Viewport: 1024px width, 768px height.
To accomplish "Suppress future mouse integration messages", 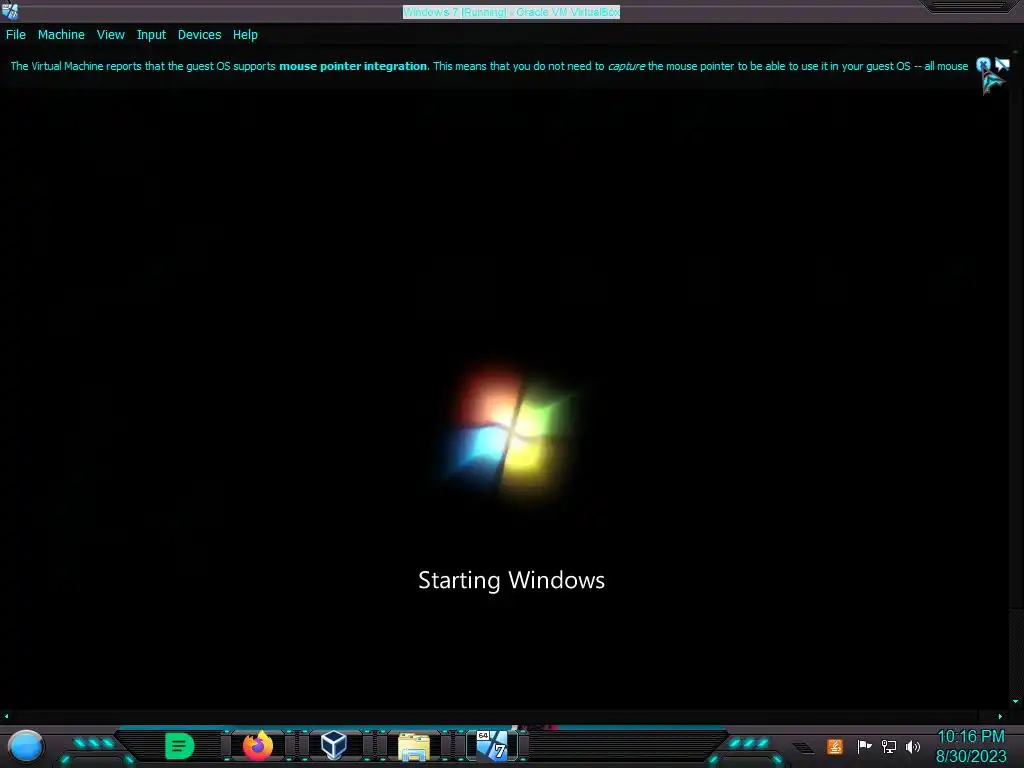I will 1002,65.
